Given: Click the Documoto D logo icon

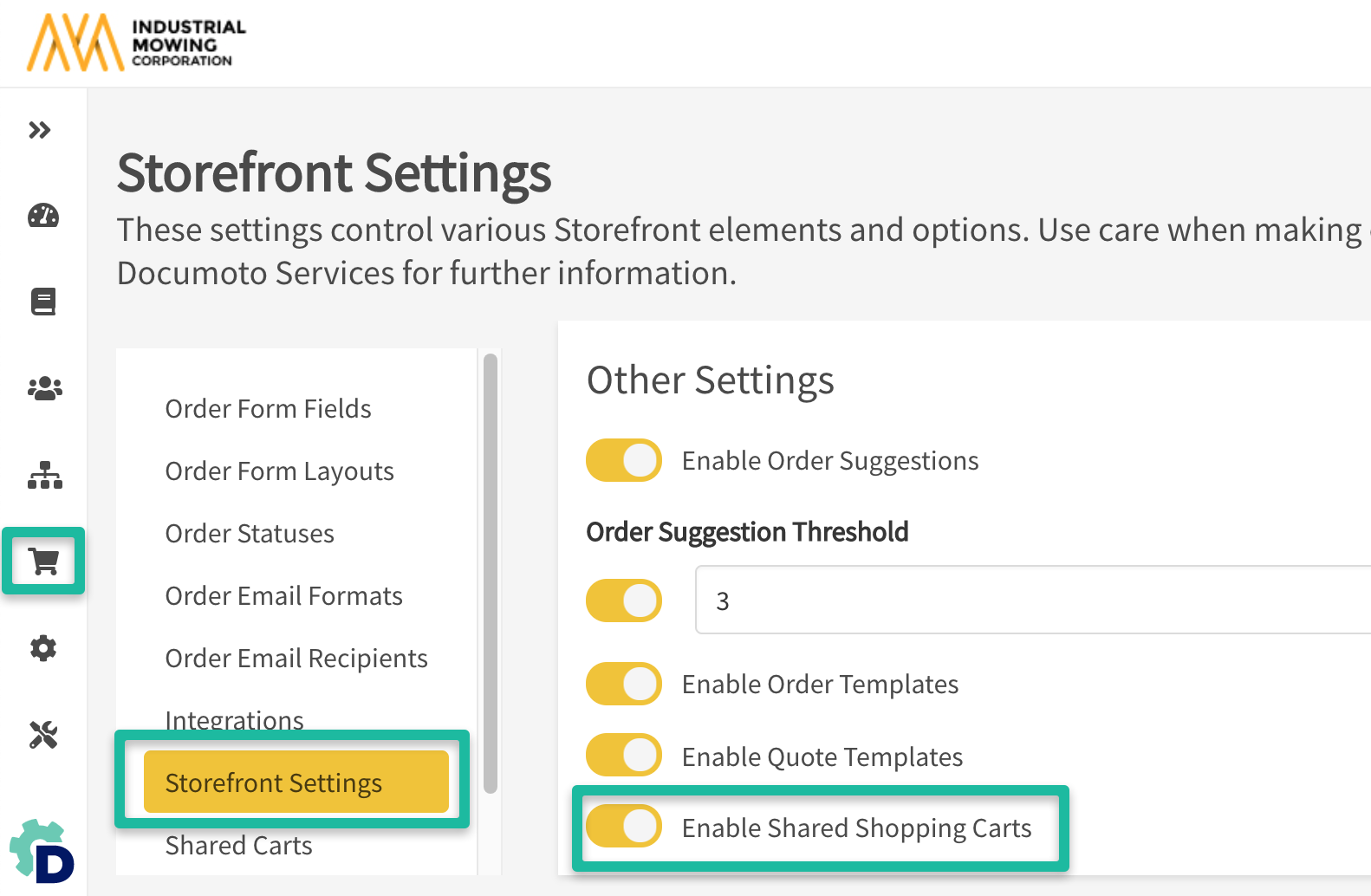Looking at the screenshot, I should [x=42, y=852].
